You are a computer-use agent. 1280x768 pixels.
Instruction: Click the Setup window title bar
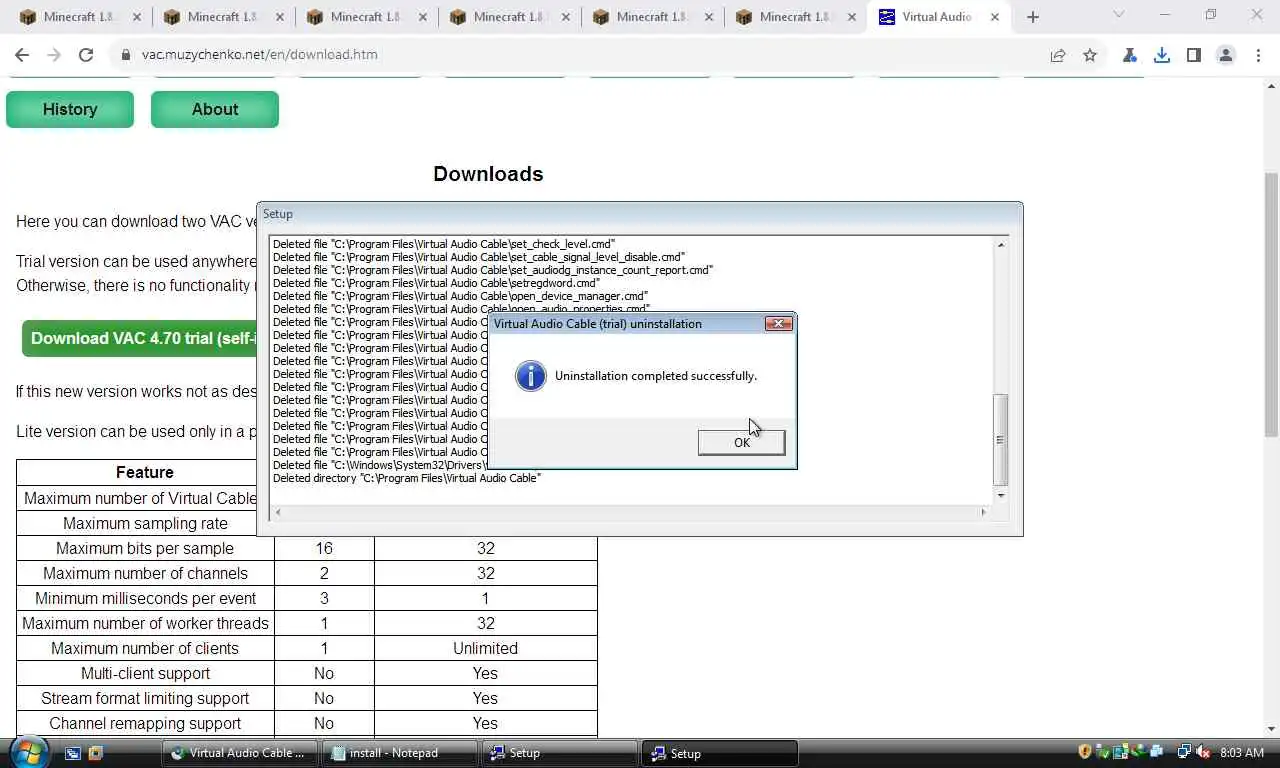point(640,214)
